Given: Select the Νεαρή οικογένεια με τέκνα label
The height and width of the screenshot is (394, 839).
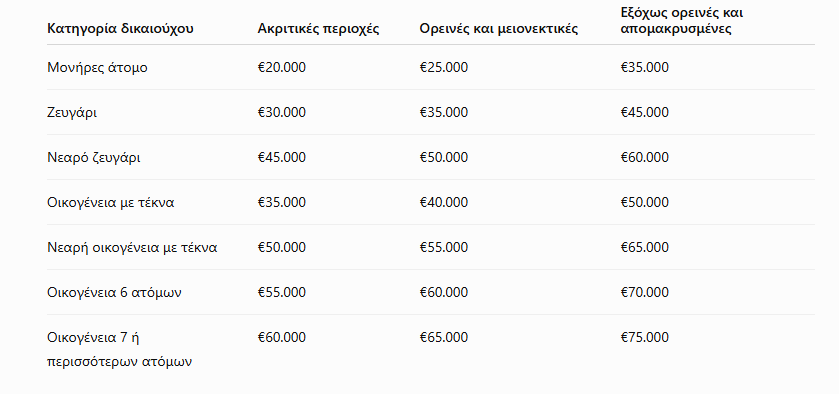Looking at the screenshot, I should 132,247.
